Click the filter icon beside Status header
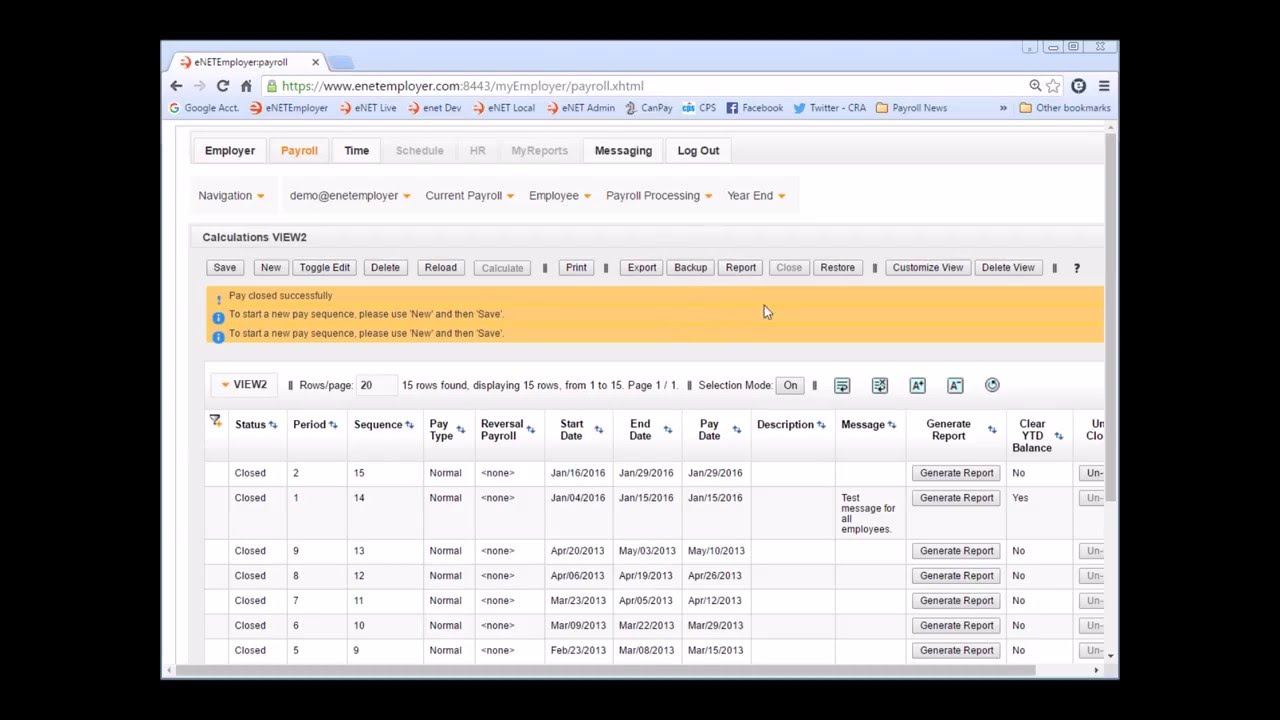 pyautogui.click(x=215, y=421)
